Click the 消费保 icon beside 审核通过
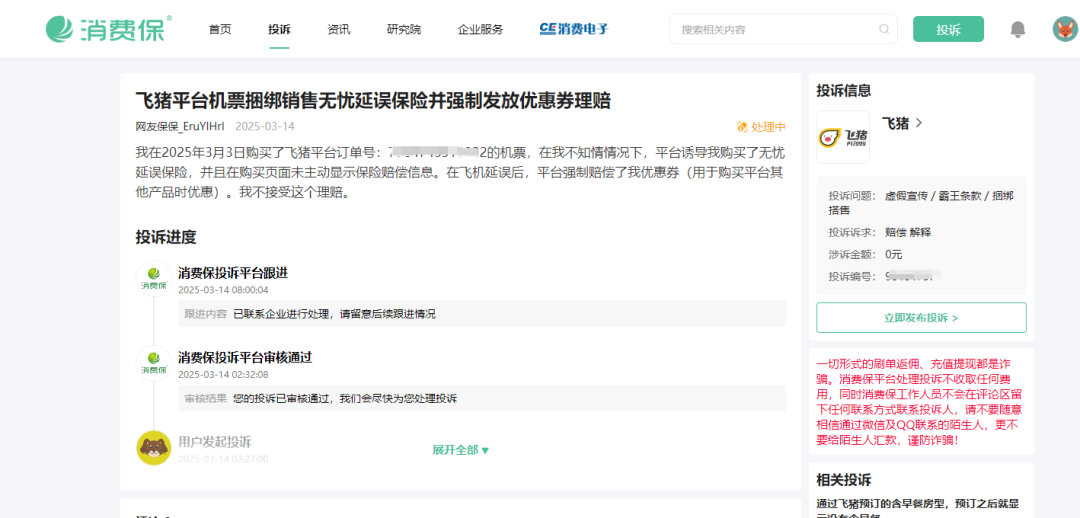Screen dimensions: 1080x518 (x=154, y=363)
